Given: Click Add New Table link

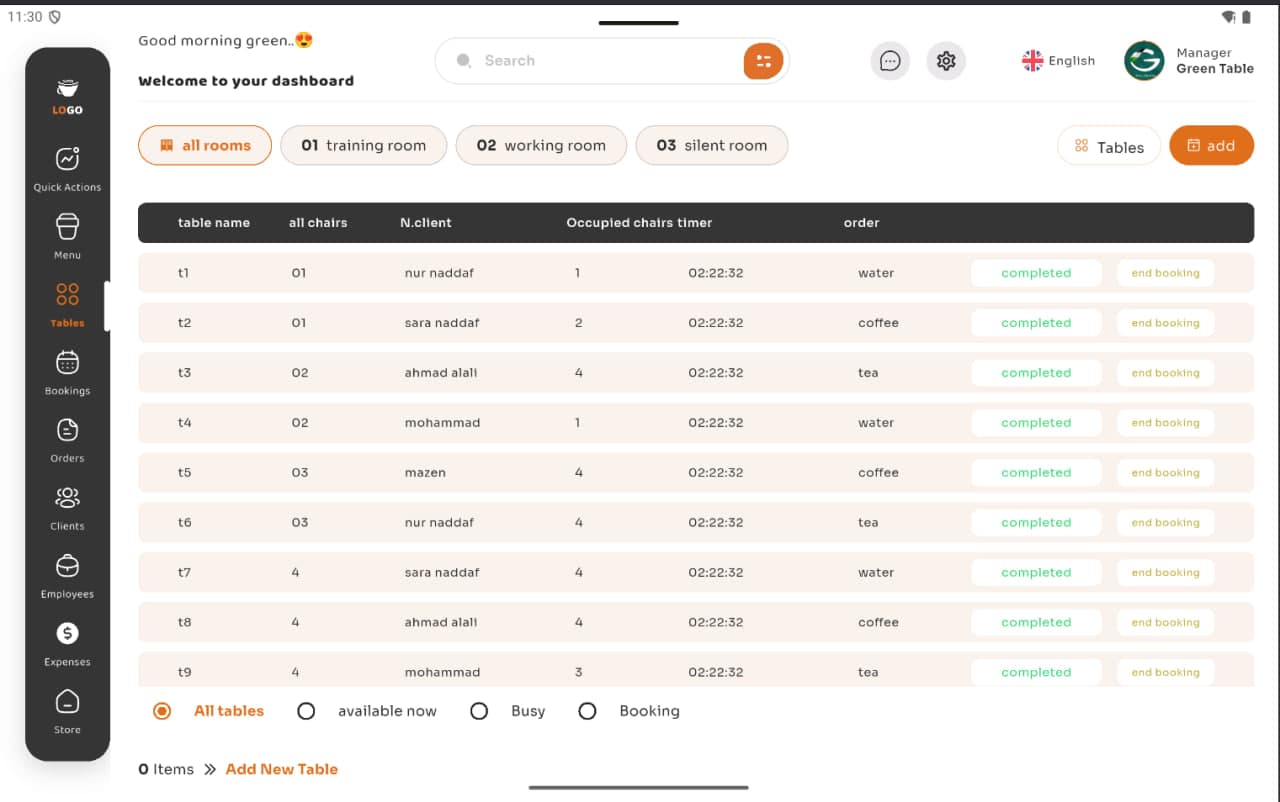Looking at the screenshot, I should pyautogui.click(x=281, y=769).
